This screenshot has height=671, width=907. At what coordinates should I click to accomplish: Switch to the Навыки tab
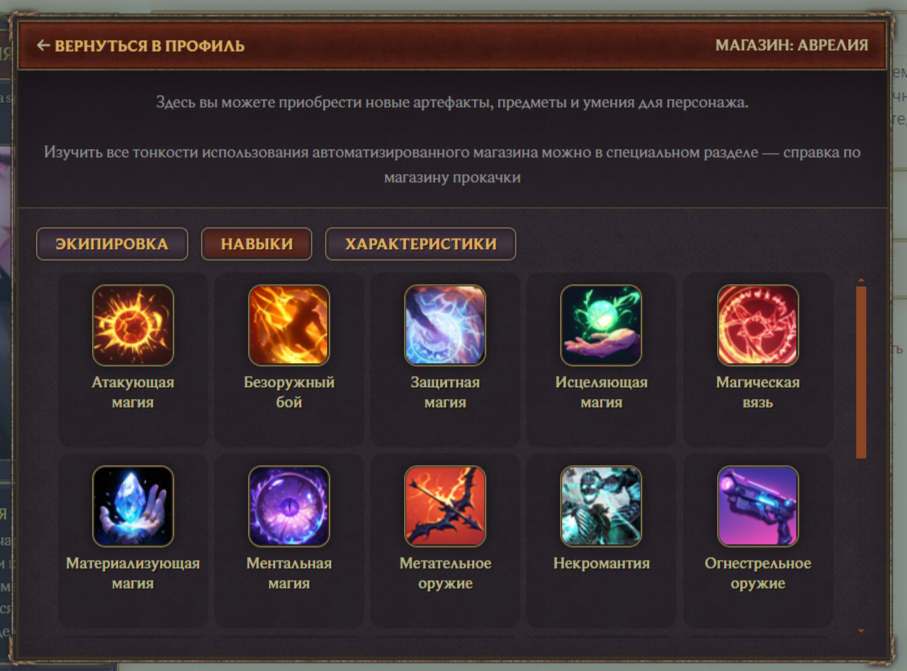pyautogui.click(x=257, y=244)
